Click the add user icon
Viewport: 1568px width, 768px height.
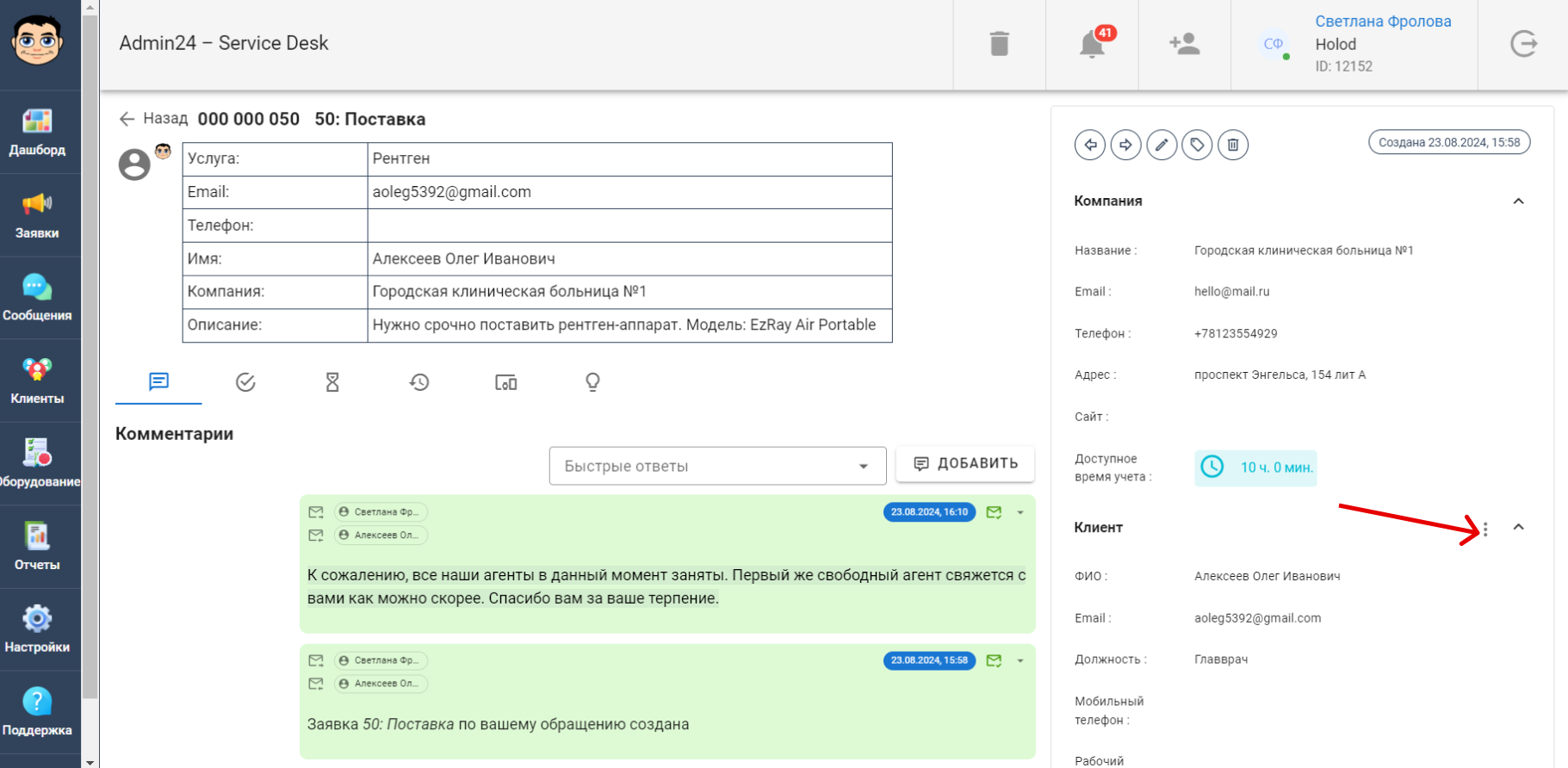(1184, 44)
